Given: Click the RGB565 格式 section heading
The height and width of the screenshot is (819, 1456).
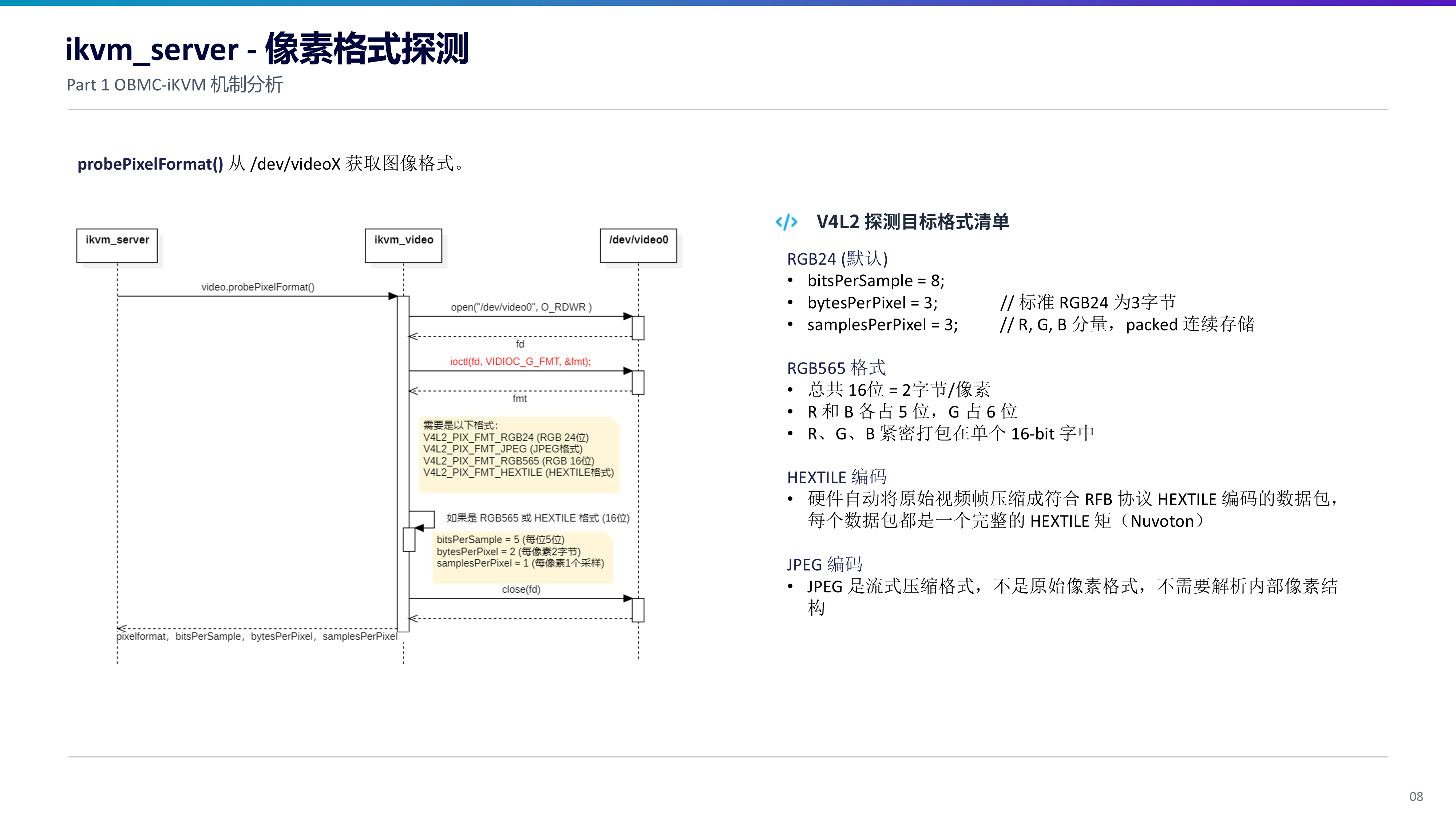Looking at the screenshot, I should pyautogui.click(x=836, y=368).
